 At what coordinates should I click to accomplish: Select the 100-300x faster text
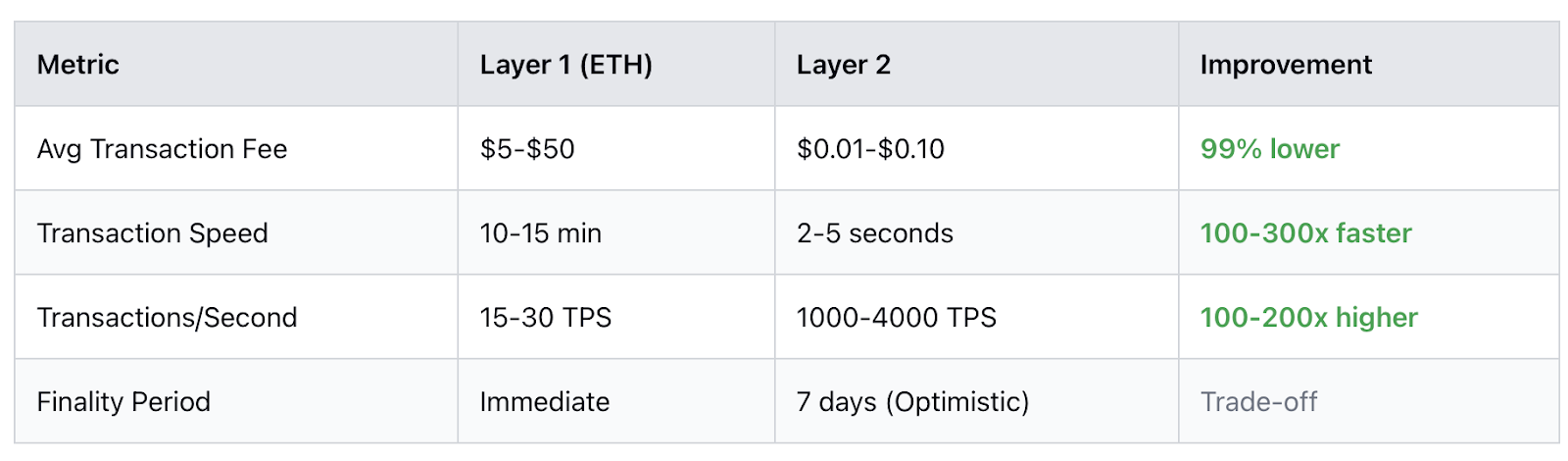1305,233
